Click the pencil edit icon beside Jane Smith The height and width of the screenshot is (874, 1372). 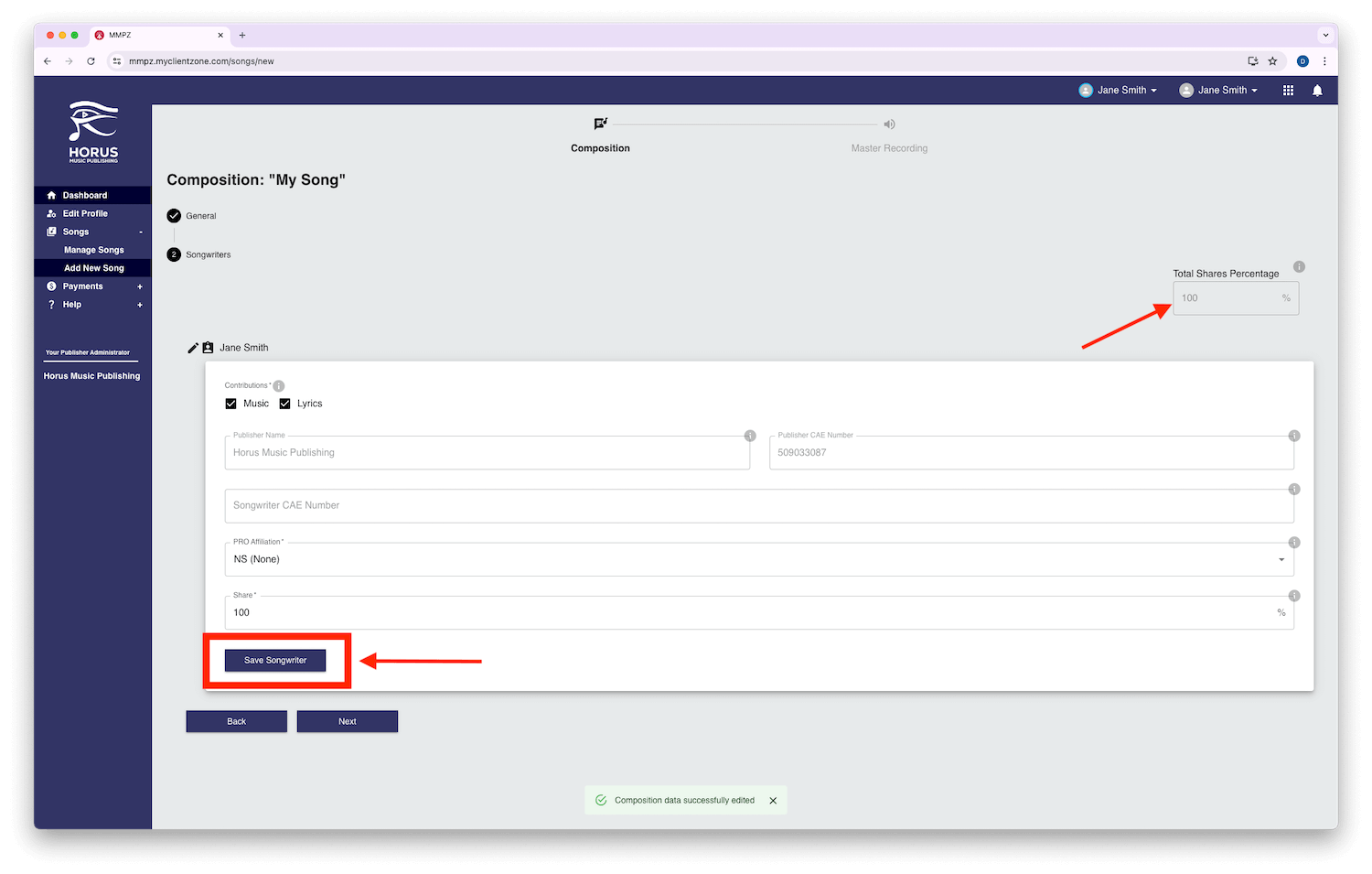193,348
